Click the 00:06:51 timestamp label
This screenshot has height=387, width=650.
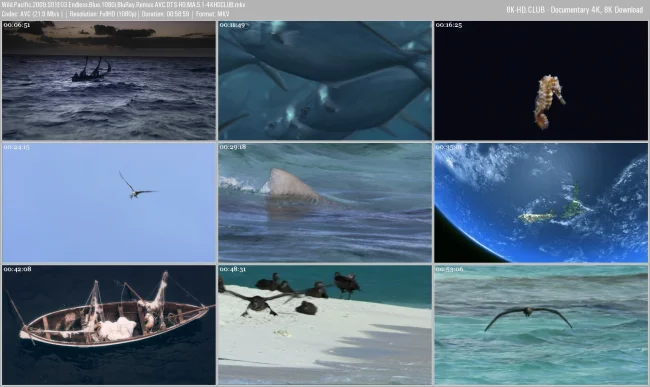click(x=17, y=25)
